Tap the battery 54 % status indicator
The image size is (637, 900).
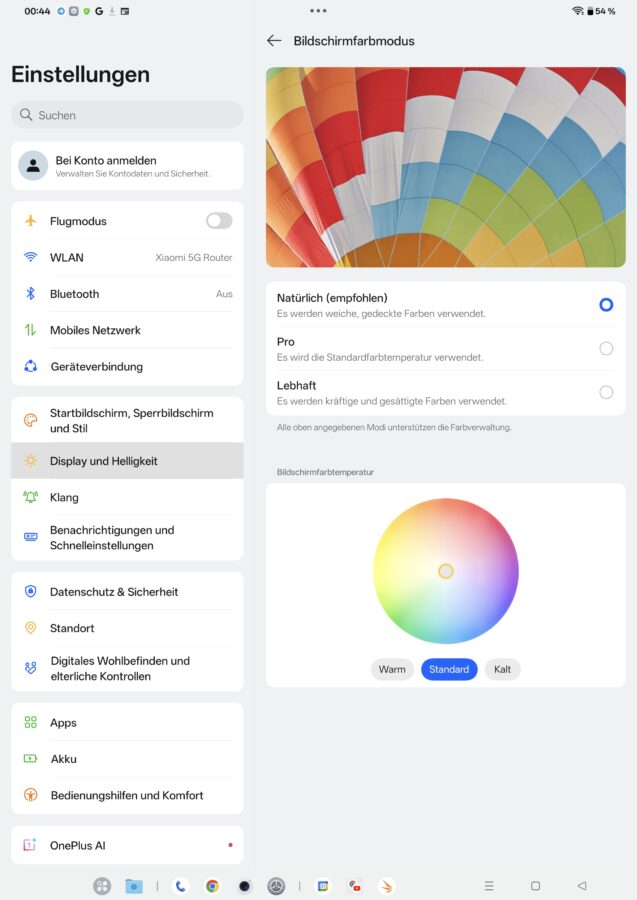pos(601,11)
